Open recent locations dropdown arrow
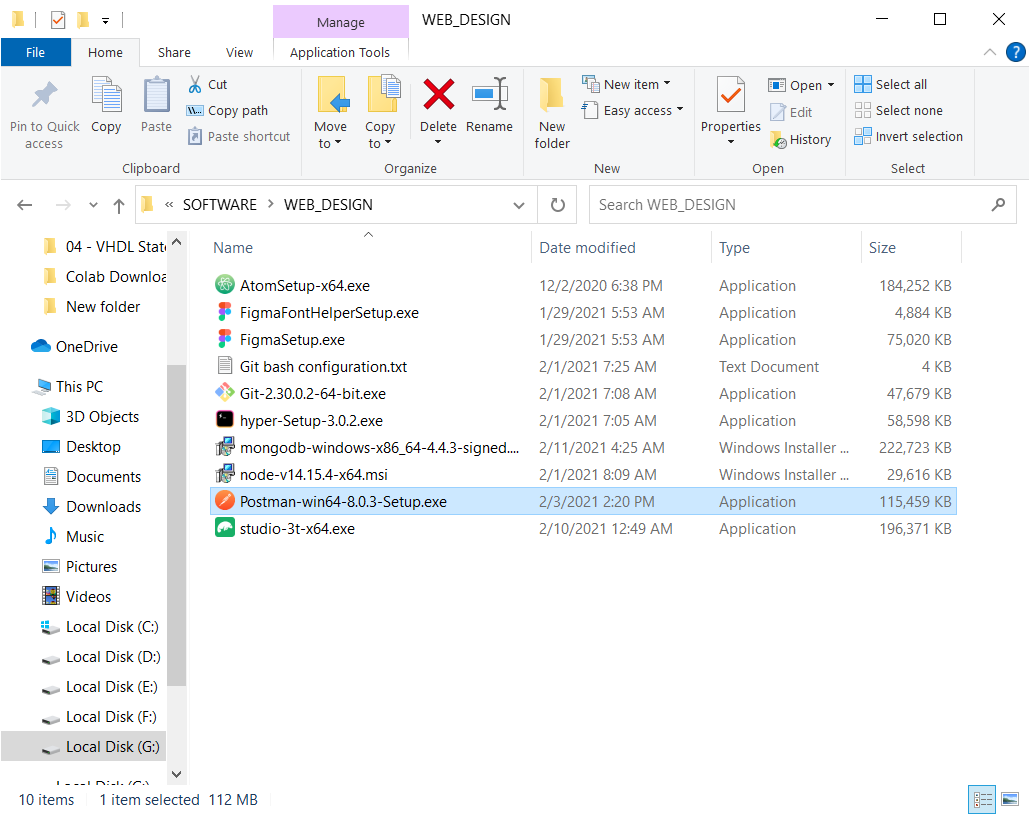 tap(93, 205)
